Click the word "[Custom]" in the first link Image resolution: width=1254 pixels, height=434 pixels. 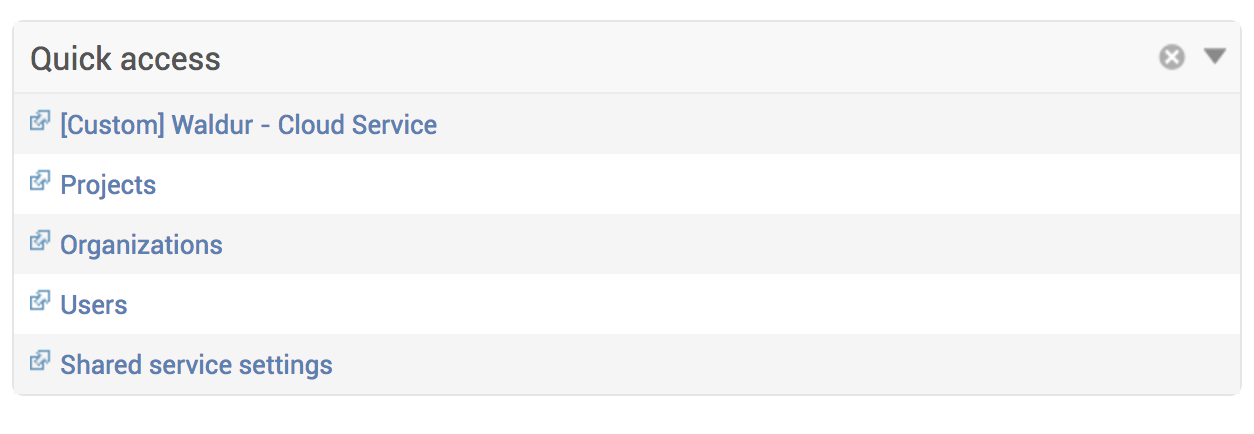112,125
